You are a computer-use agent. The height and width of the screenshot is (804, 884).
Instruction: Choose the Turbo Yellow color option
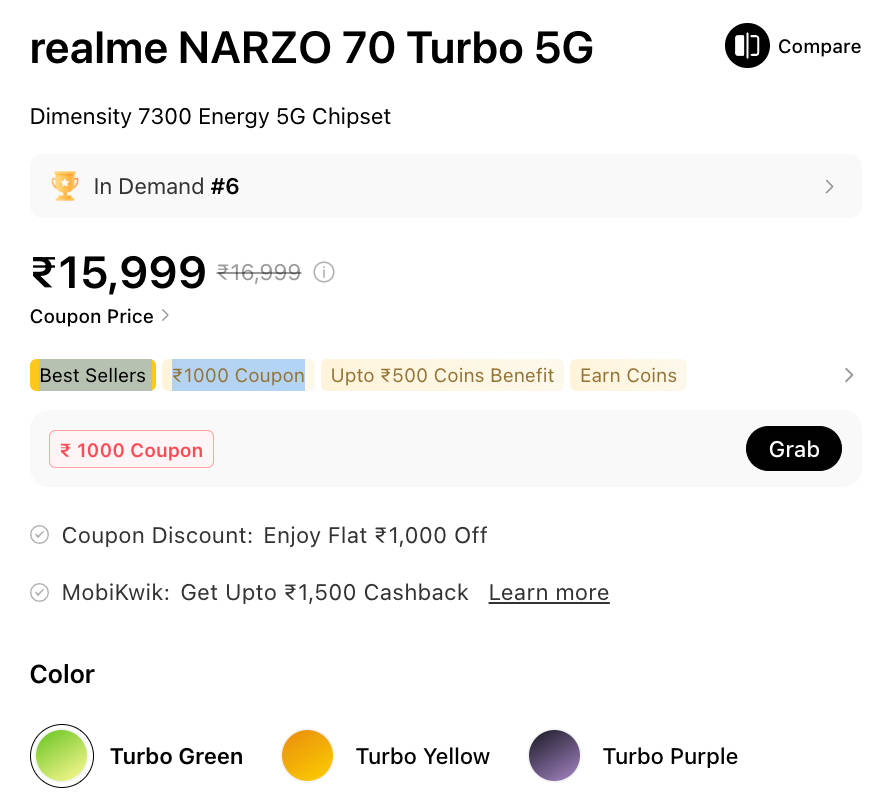306,756
